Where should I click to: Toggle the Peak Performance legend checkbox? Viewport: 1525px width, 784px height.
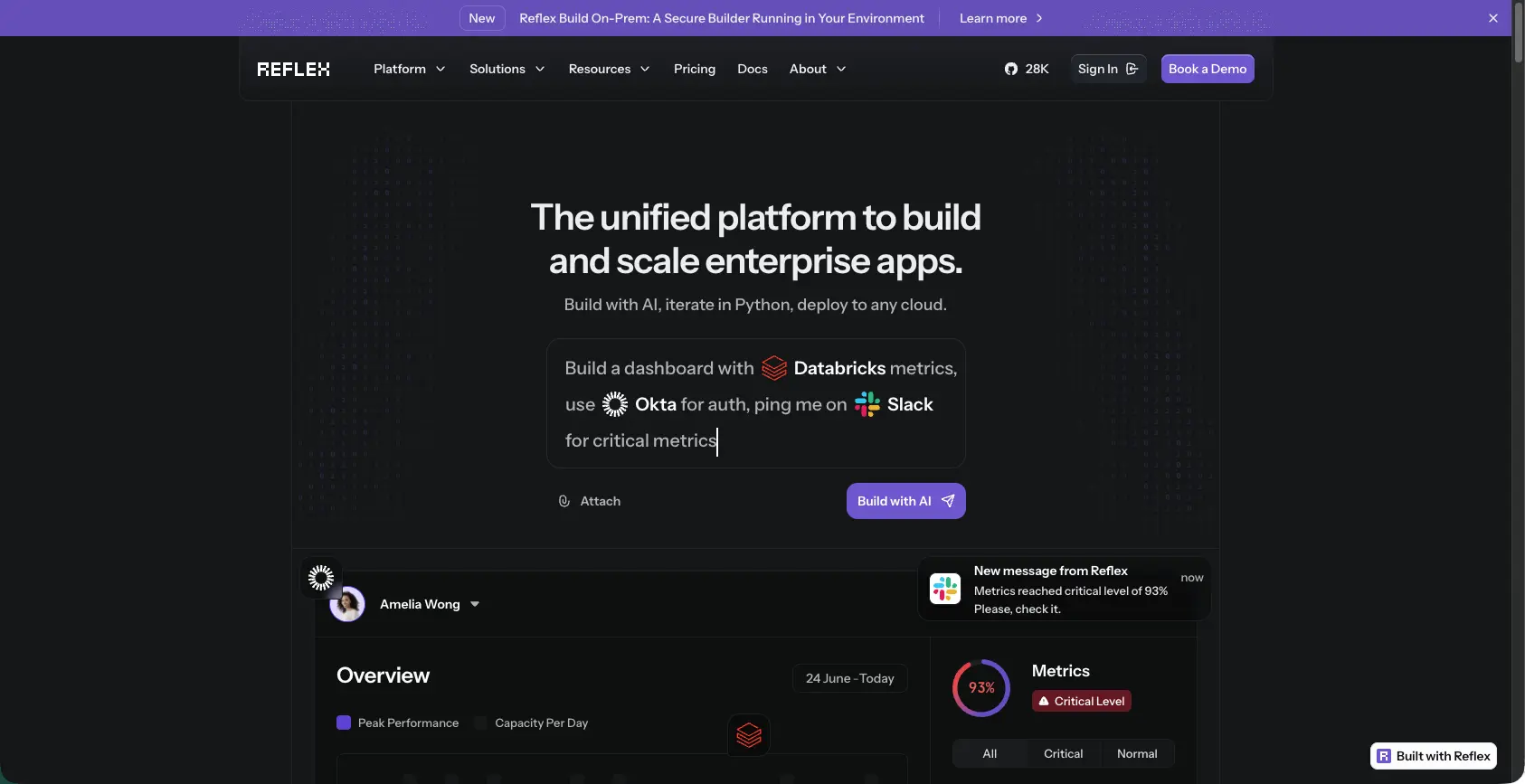(344, 723)
